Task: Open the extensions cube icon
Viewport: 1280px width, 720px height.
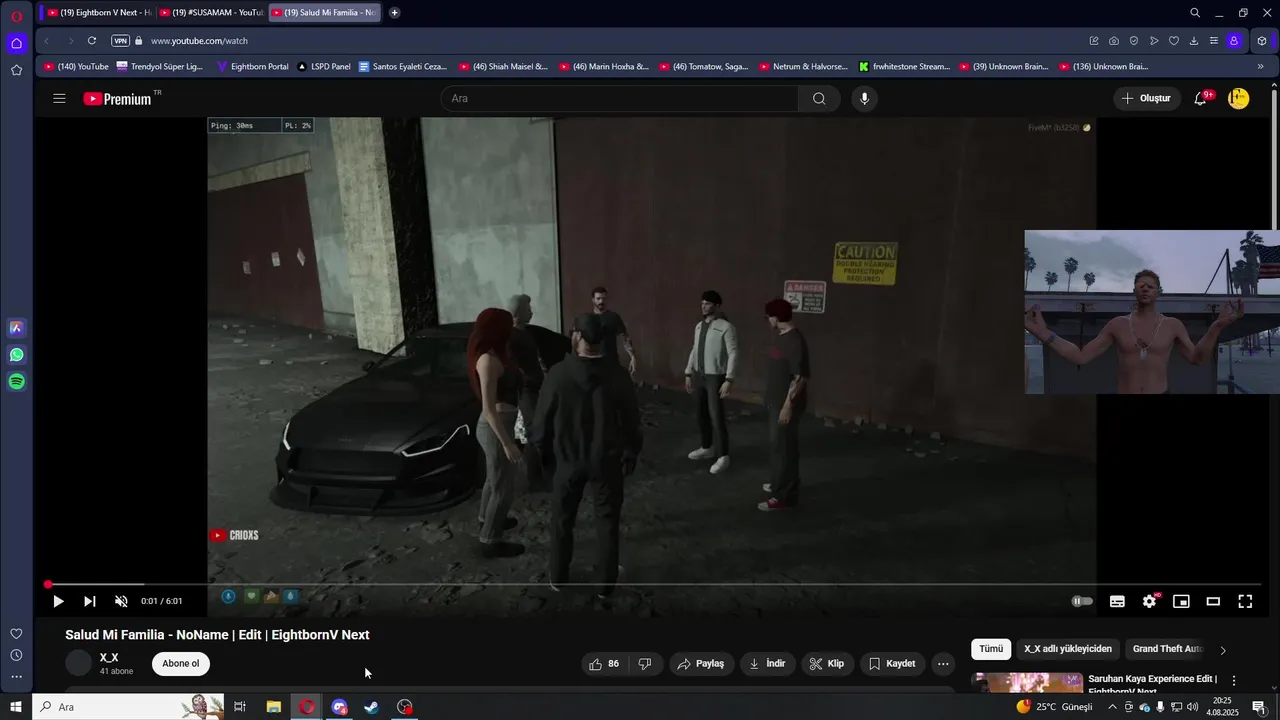Action: pyautogui.click(x=1262, y=41)
